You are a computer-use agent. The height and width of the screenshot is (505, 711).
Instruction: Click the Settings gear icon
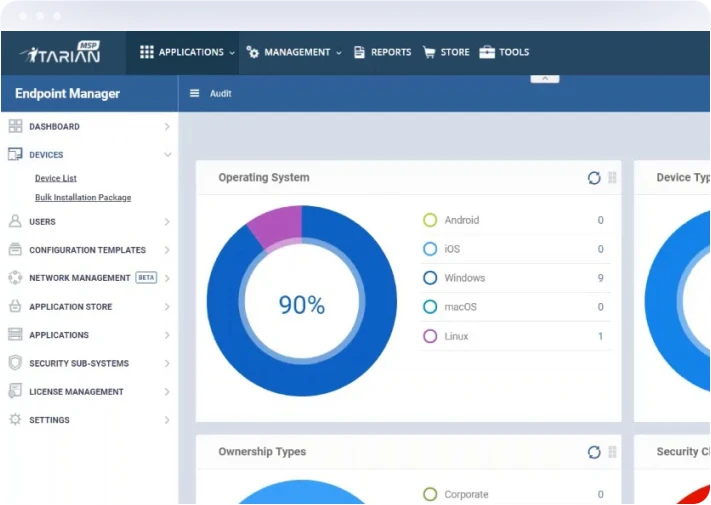tap(15, 420)
